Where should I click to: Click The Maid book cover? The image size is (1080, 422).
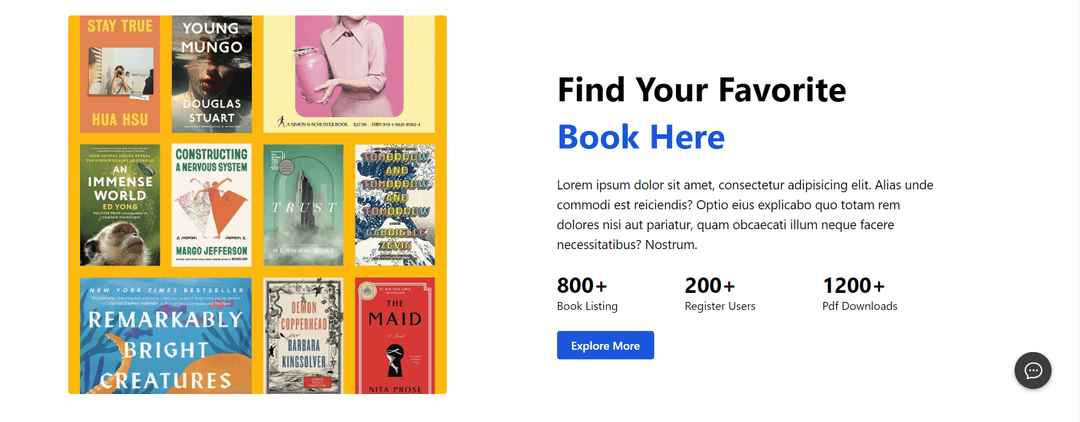[395, 335]
